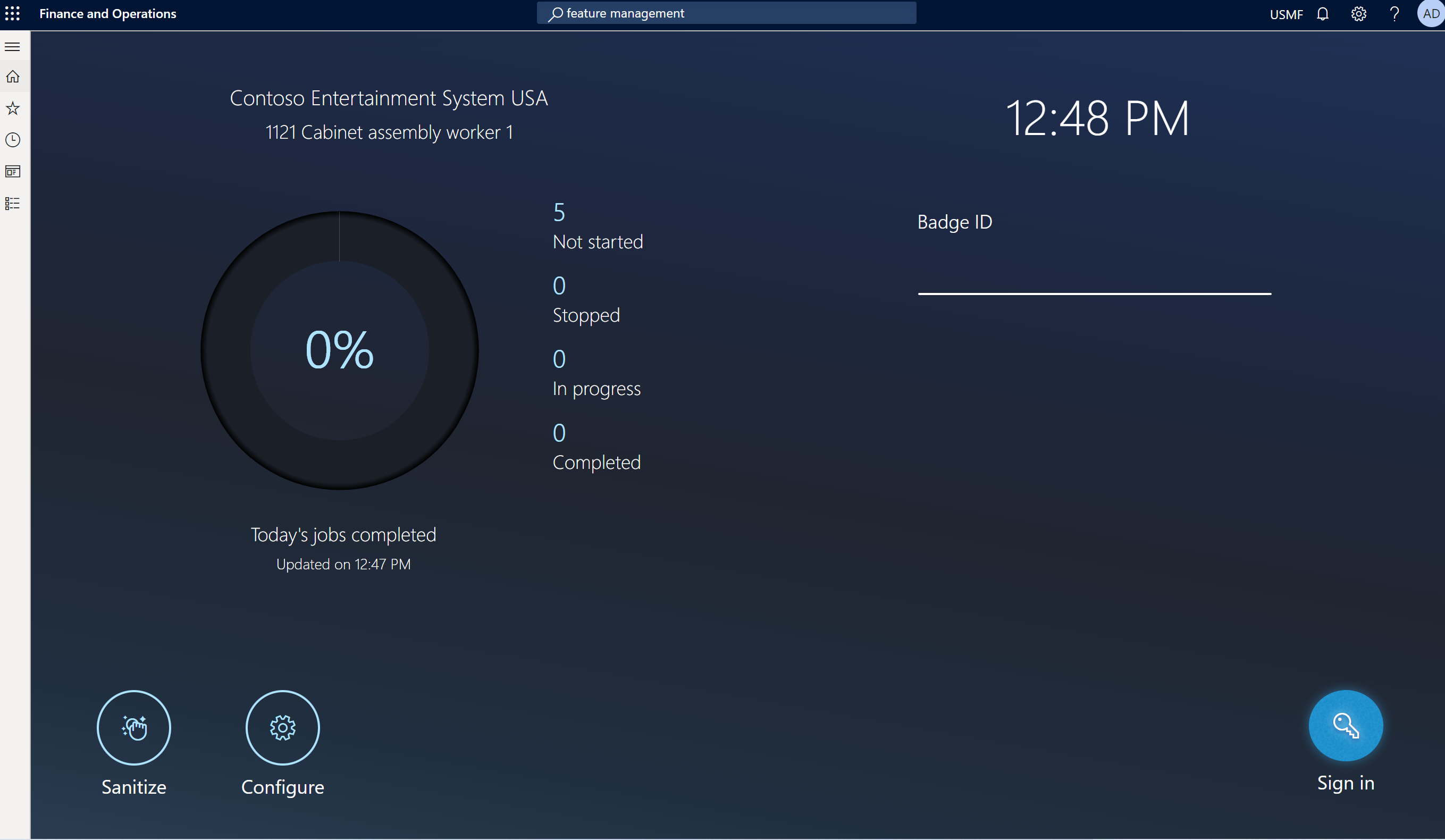
Task: Open the Configure gear button
Action: pos(282,727)
